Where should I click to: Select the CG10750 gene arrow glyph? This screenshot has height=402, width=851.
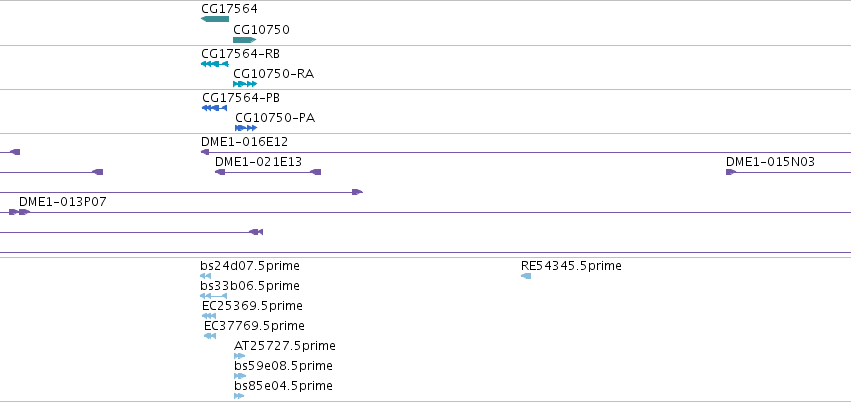click(244, 40)
